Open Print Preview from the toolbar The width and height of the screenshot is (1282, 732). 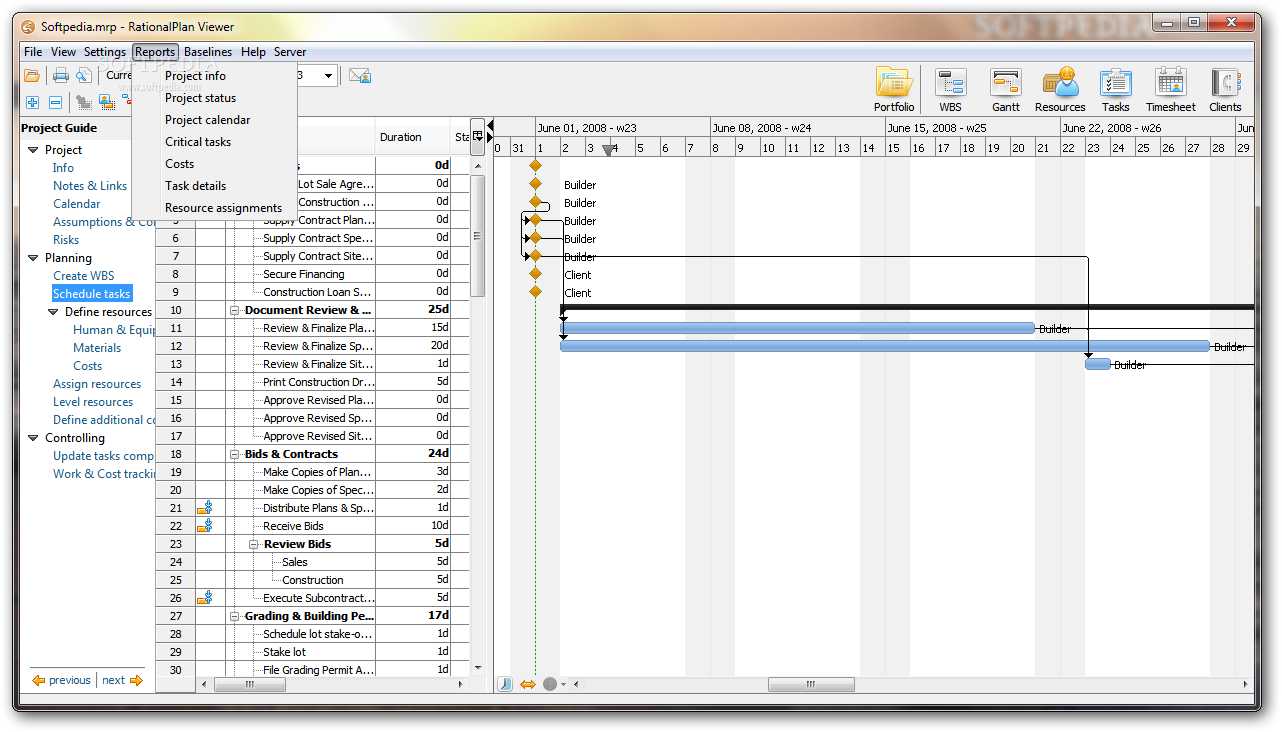tap(83, 75)
